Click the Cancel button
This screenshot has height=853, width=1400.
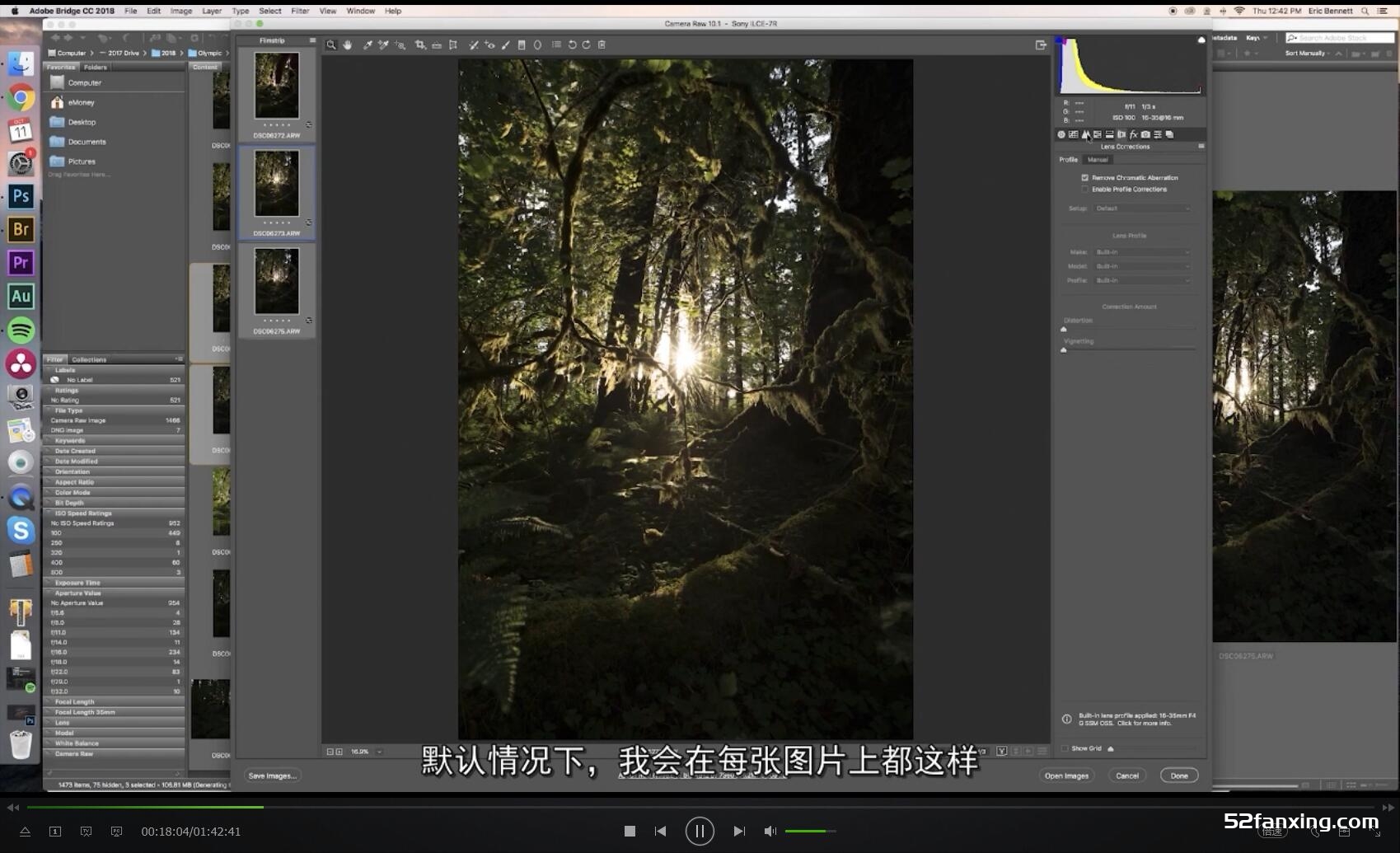(1127, 776)
